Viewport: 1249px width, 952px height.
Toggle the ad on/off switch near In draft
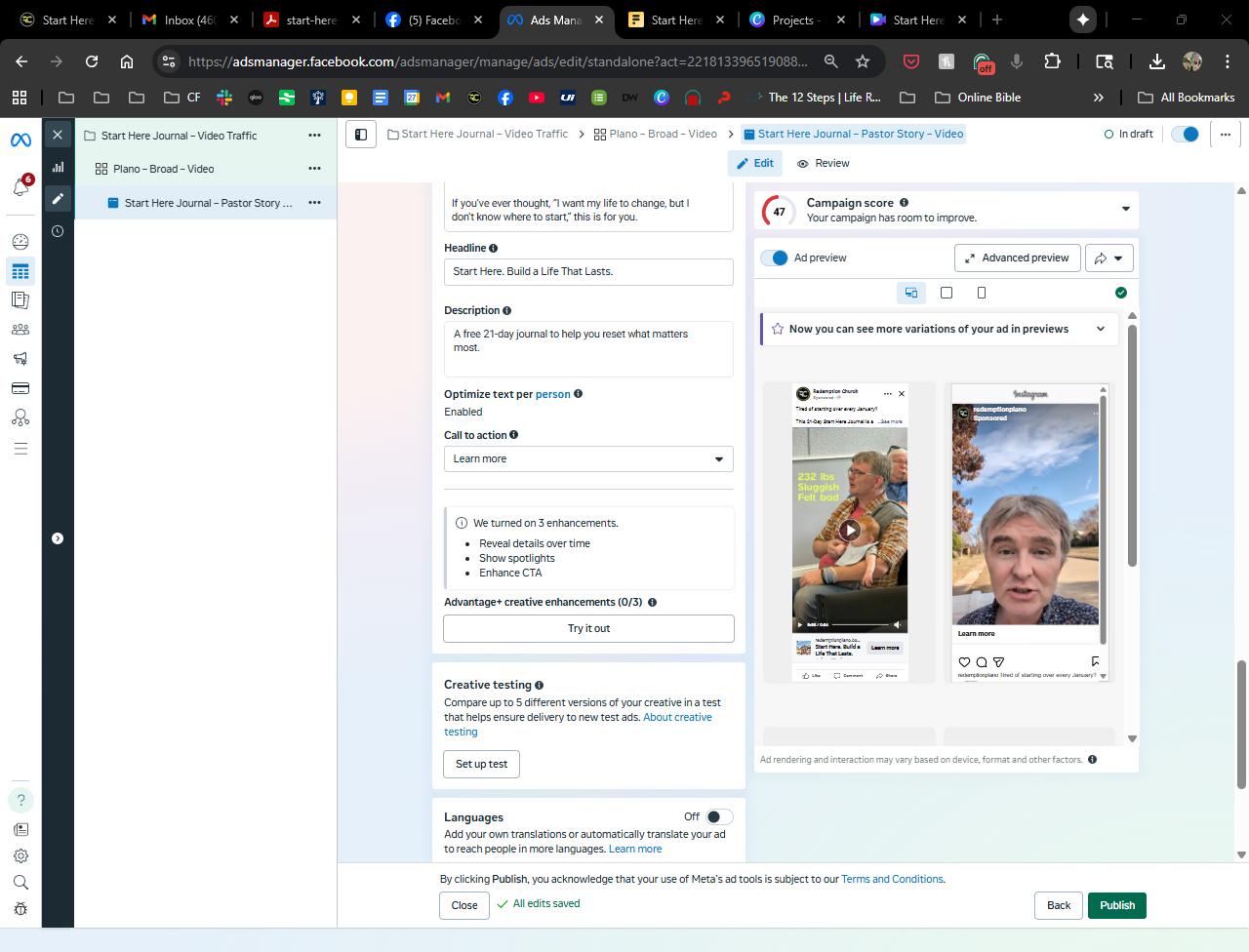[1185, 135]
